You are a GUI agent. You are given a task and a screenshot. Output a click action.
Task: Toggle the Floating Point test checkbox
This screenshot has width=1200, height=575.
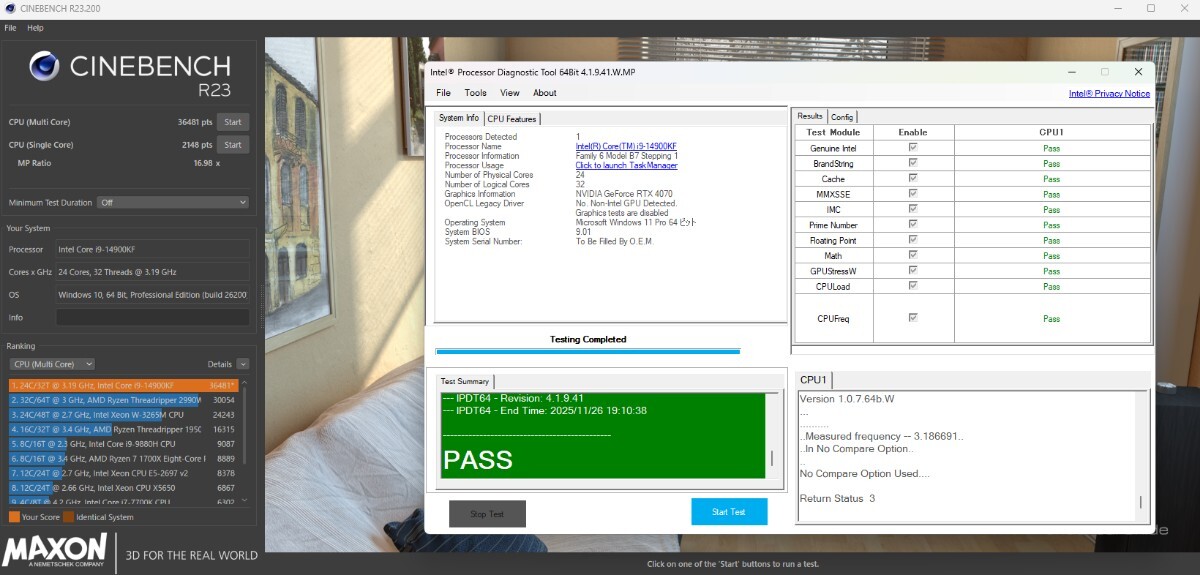pyautogui.click(x=912, y=240)
